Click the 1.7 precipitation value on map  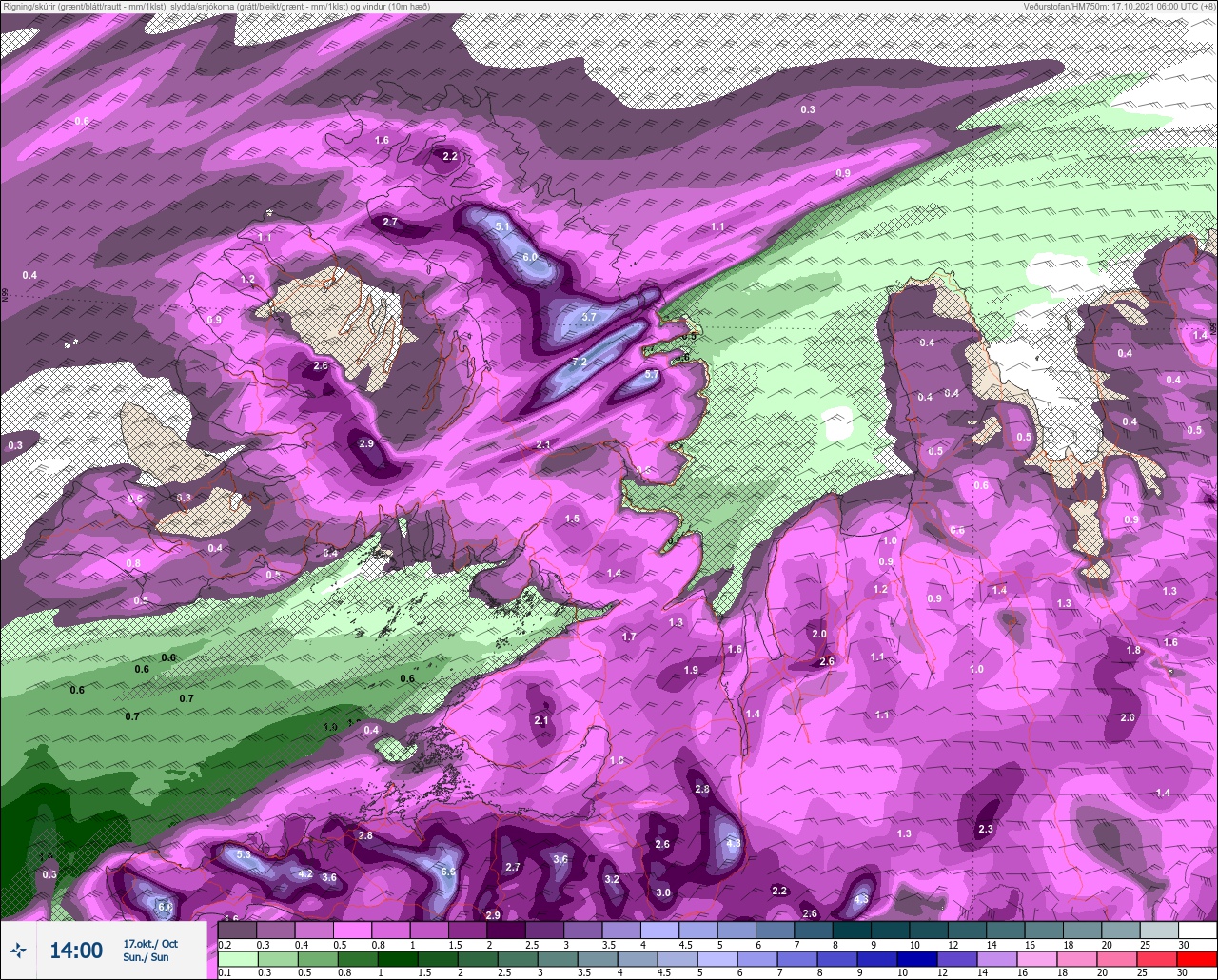coord(629,637)
